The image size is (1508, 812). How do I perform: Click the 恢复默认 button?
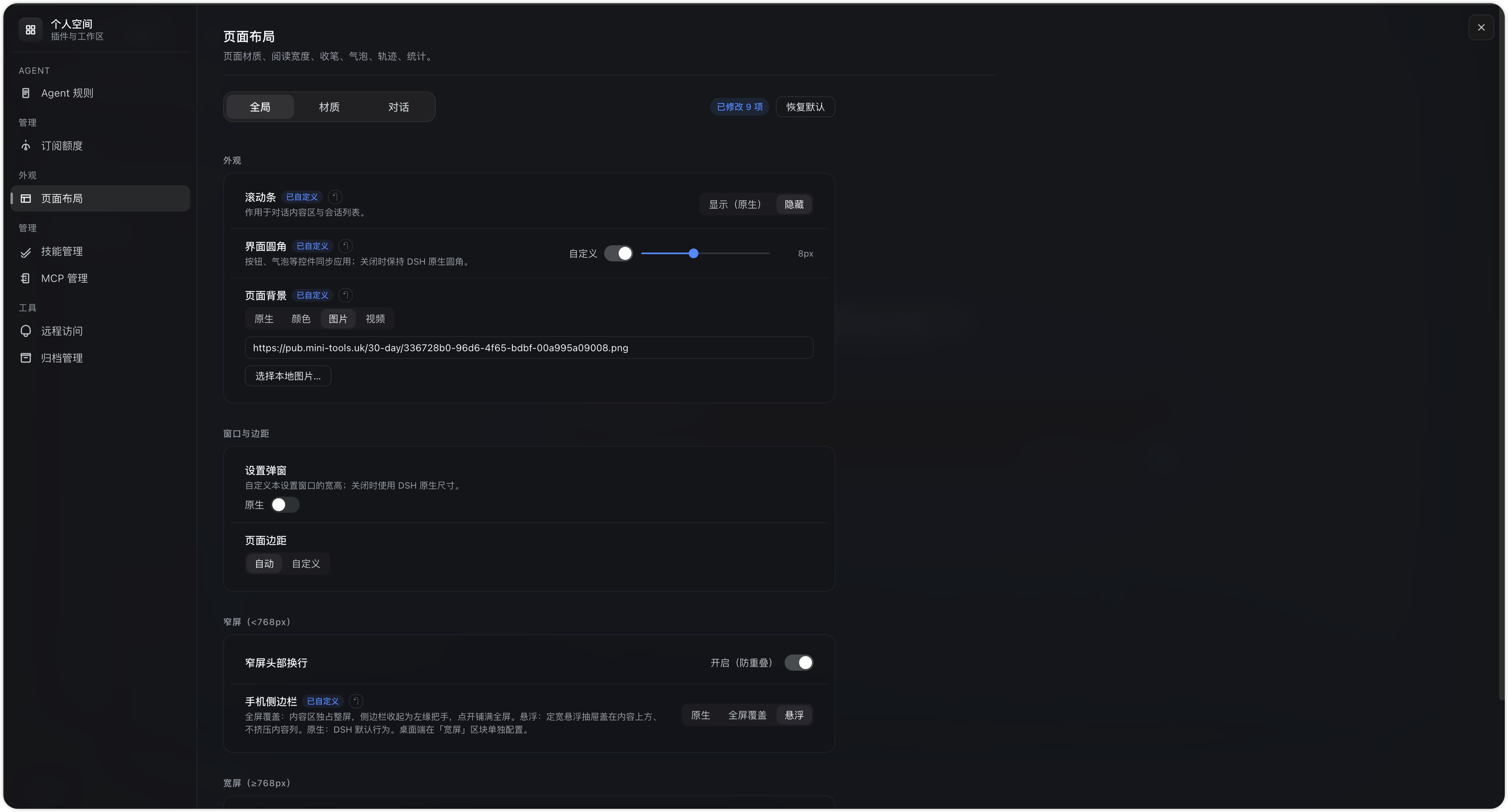(x=805, y=107)
